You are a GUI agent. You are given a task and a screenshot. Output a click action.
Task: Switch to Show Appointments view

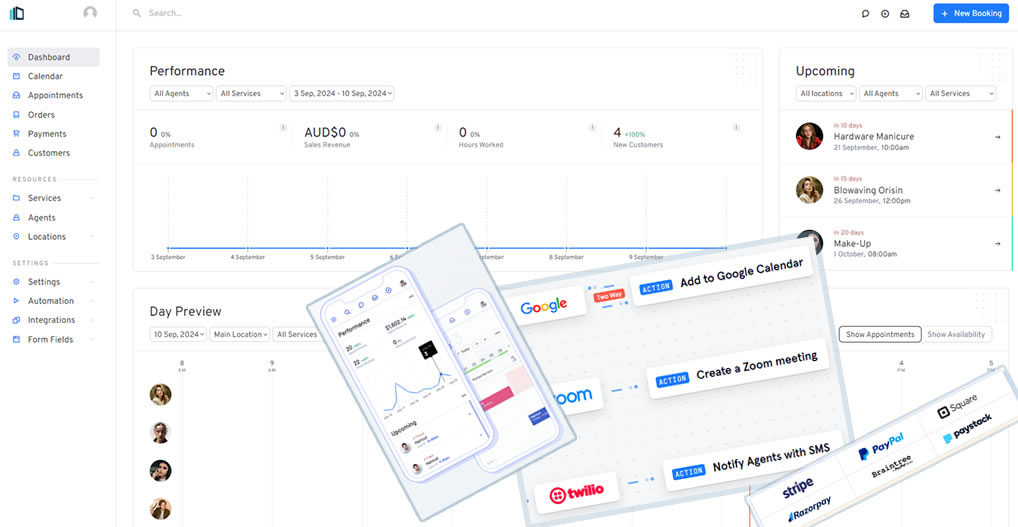pyautogui.click(x=880, y=334)
